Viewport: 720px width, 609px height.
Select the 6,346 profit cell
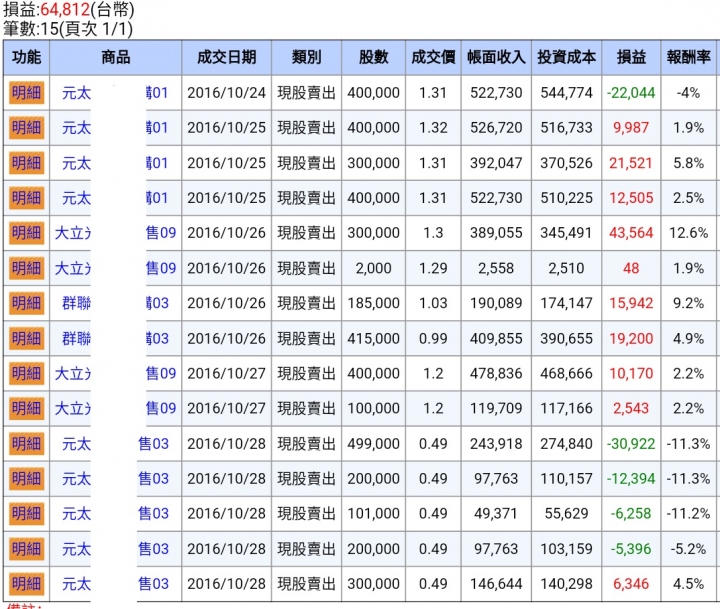pyautogui.click(x=631, y=584)
